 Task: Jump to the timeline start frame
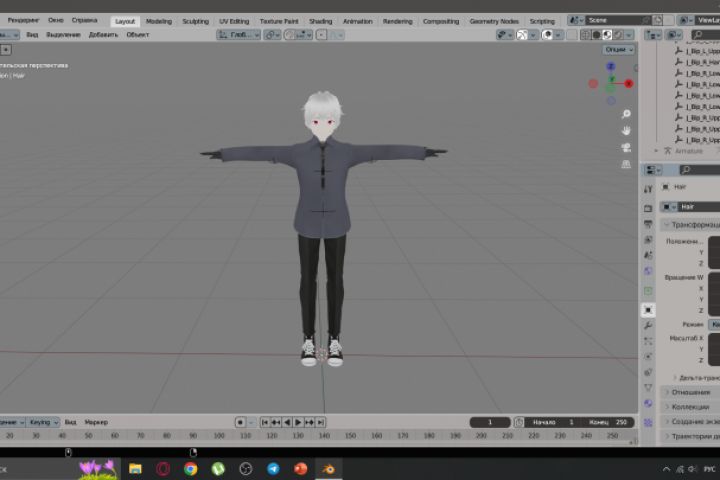[264, 422]
